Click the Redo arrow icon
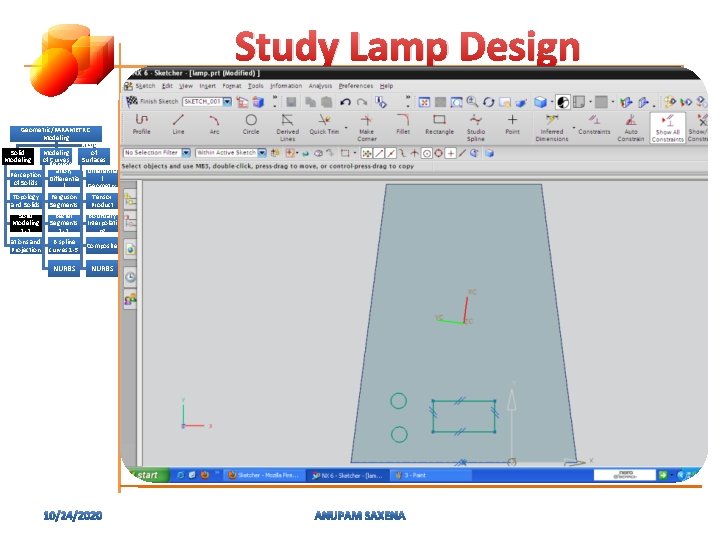 coord(362,102)
